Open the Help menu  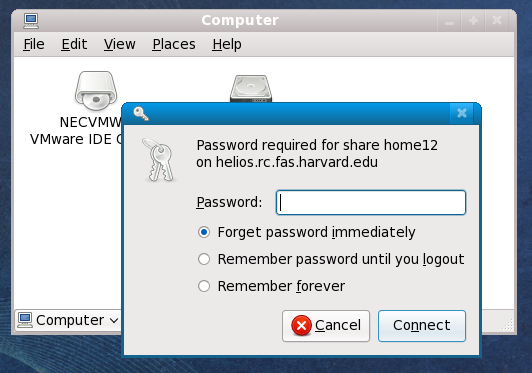227,44
